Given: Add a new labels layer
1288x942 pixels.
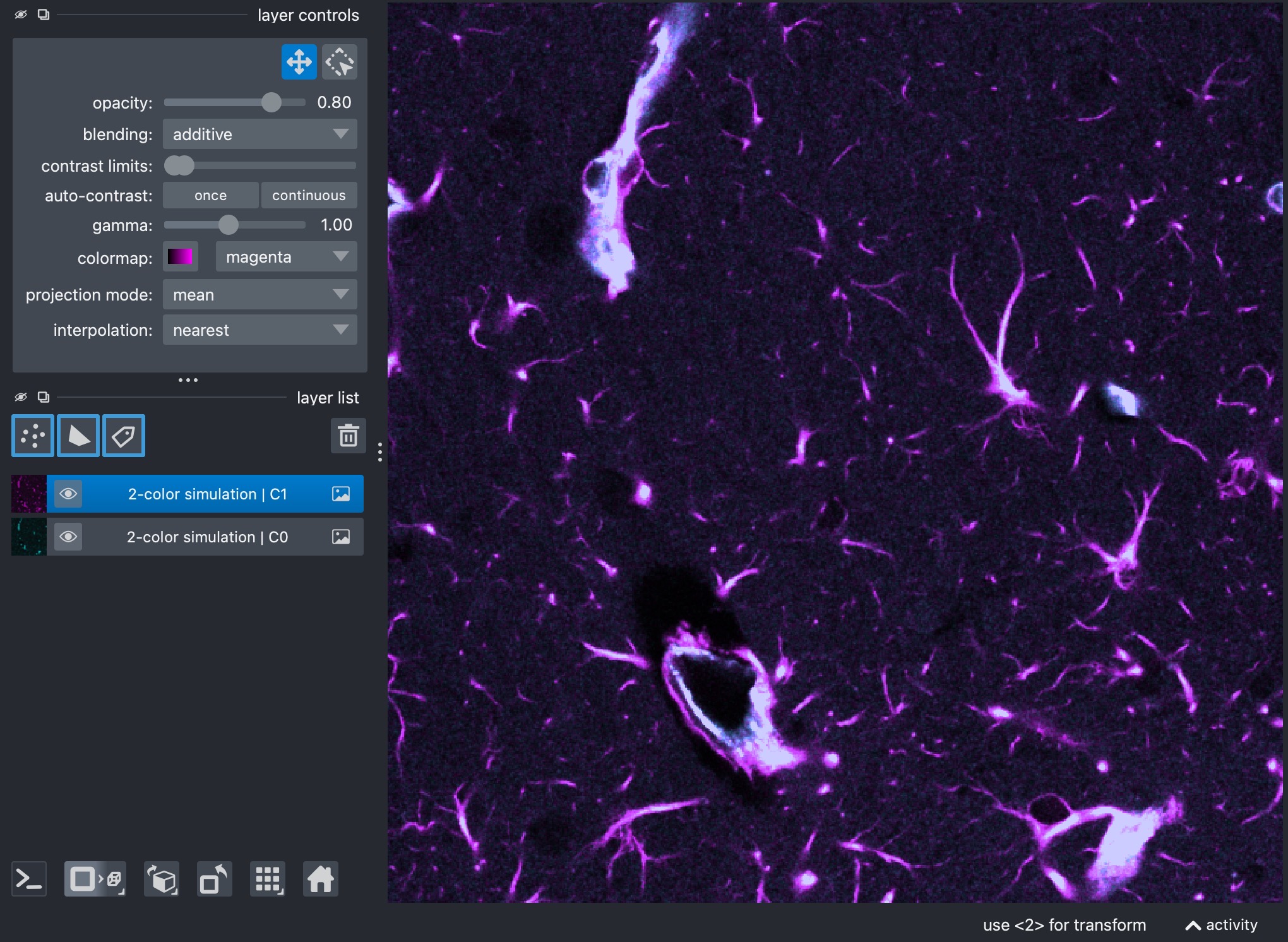Looking at the screenshot, I should (x=124, y=436).
